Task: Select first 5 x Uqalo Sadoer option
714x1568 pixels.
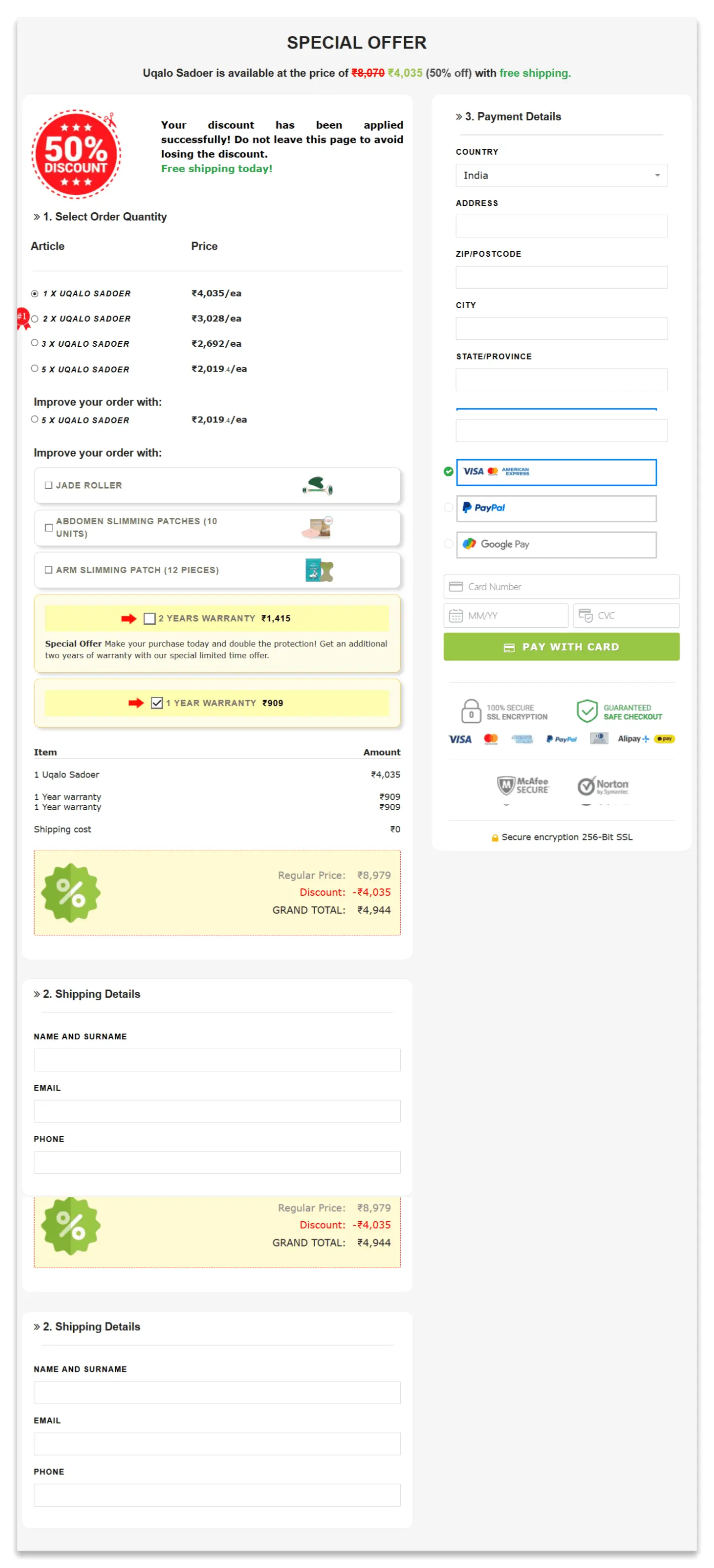Action: [35, 369]
